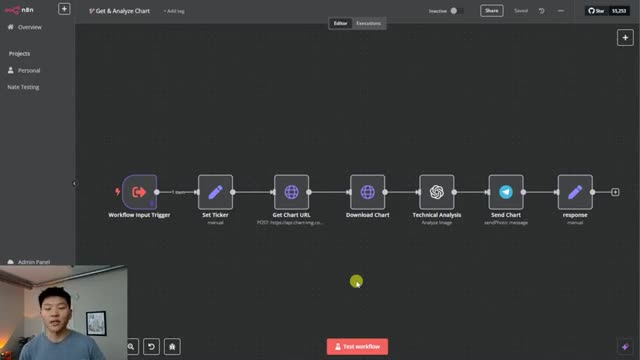Image resolution: width=640 pixels, height=360 pixels.
Task: Open the workflow history icon
Action: [x=542, y=11]
